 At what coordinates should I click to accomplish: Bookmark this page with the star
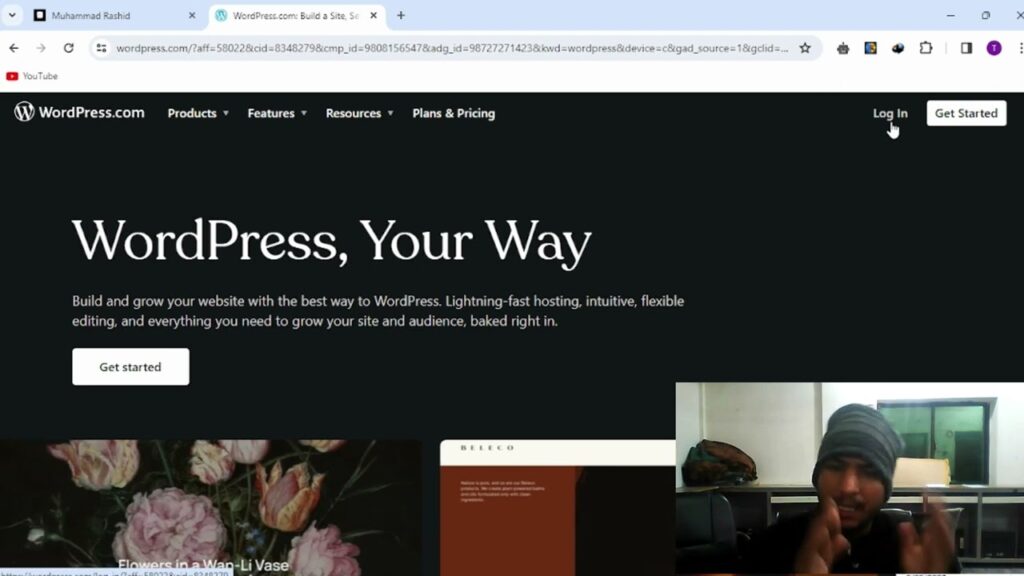805,48
